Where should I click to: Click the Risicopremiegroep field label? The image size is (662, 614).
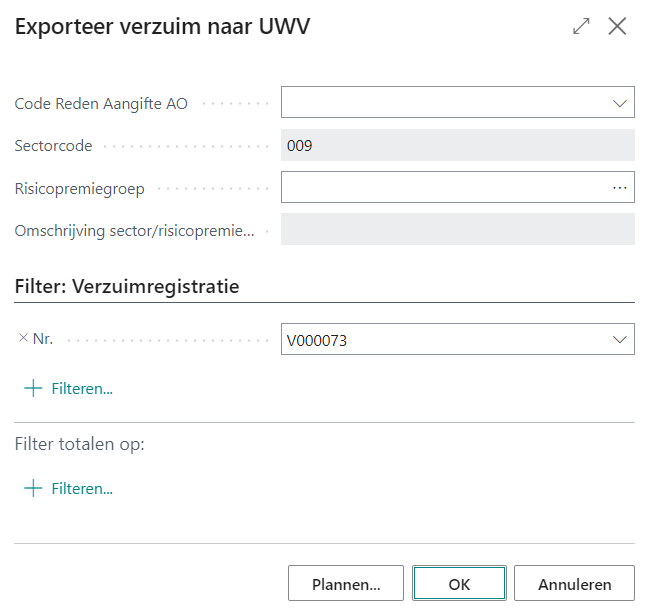[79, 188]
